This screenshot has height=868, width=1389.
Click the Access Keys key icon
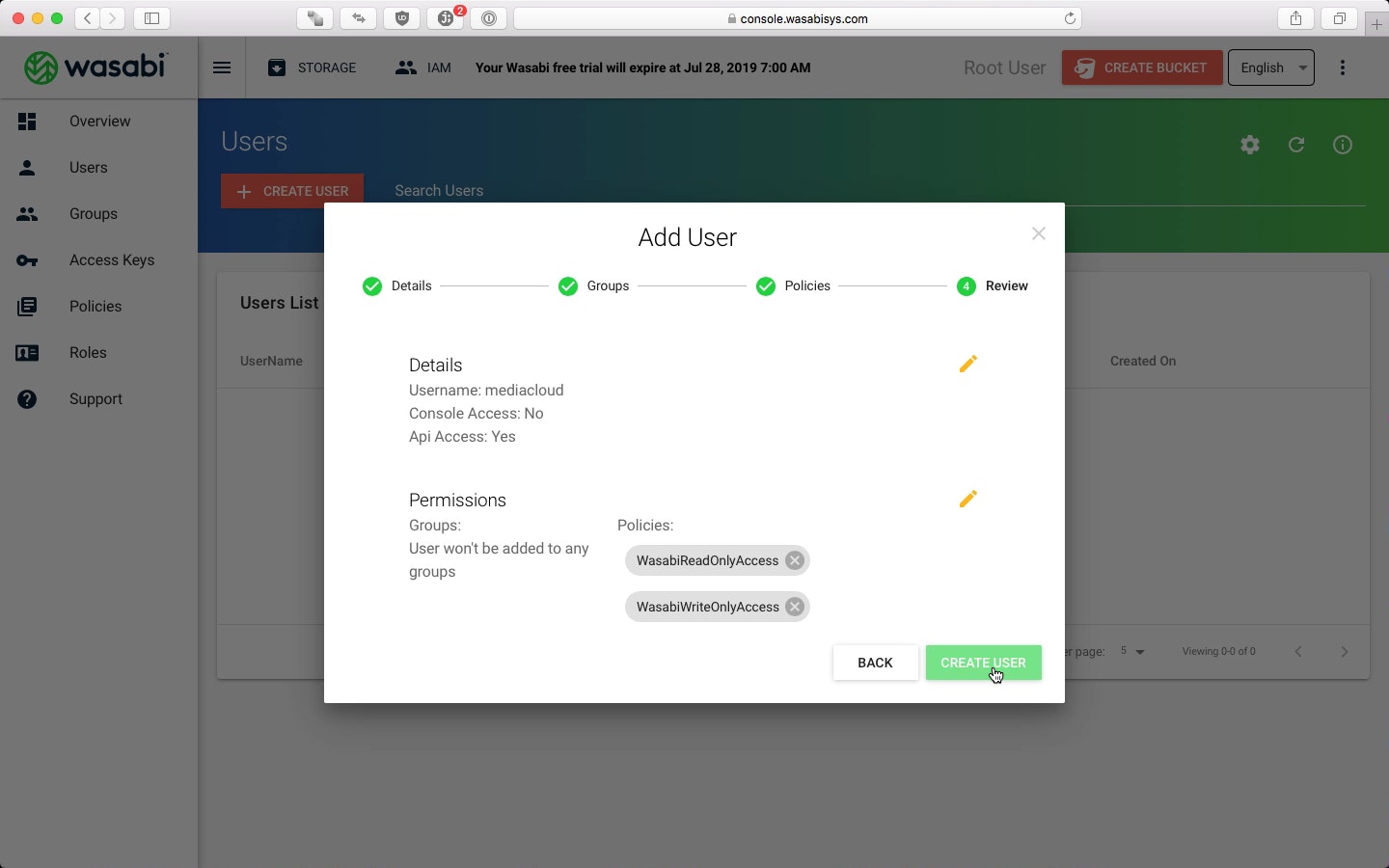pos(27,260)
